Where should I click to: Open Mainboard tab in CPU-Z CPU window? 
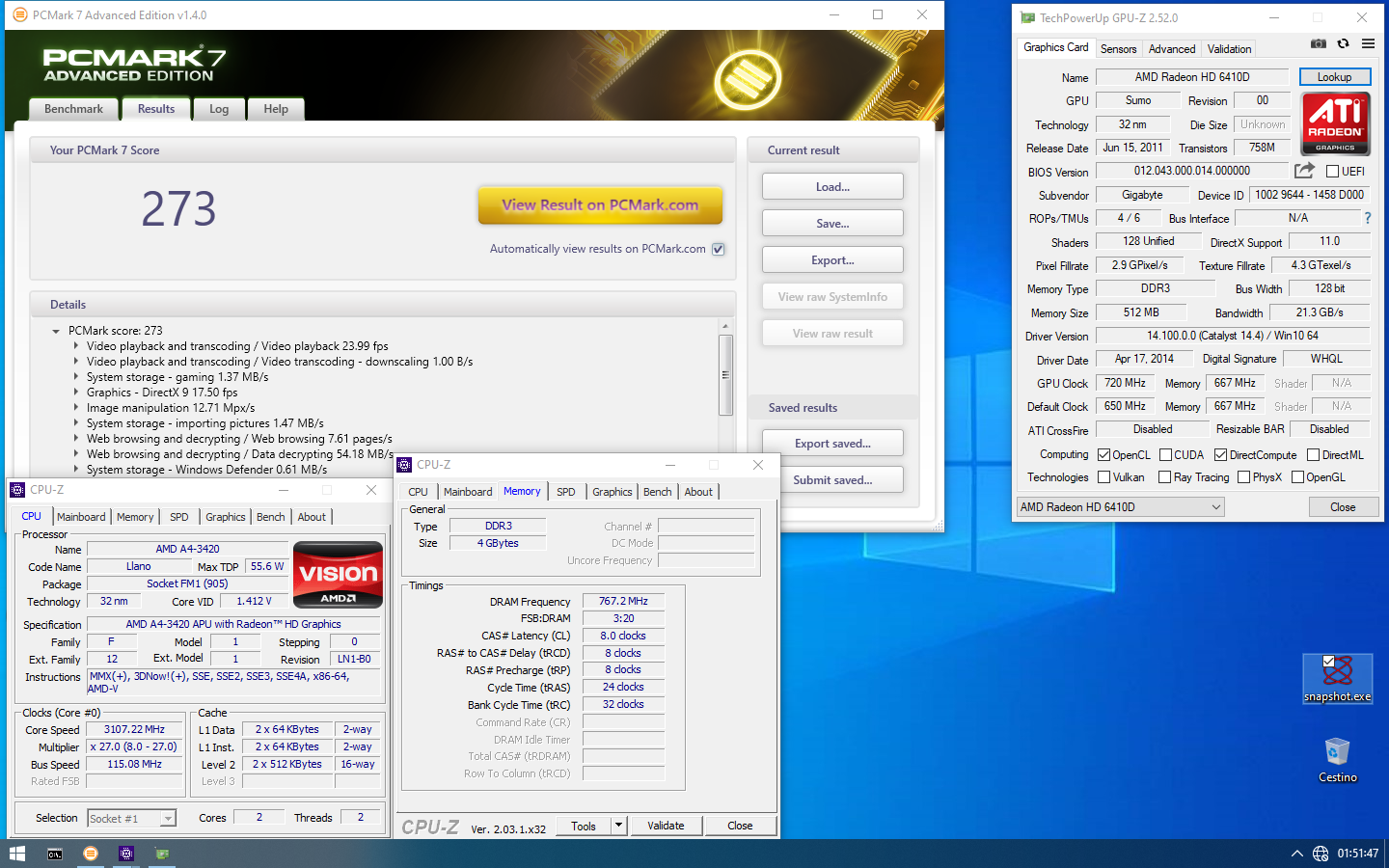point(81,517)
